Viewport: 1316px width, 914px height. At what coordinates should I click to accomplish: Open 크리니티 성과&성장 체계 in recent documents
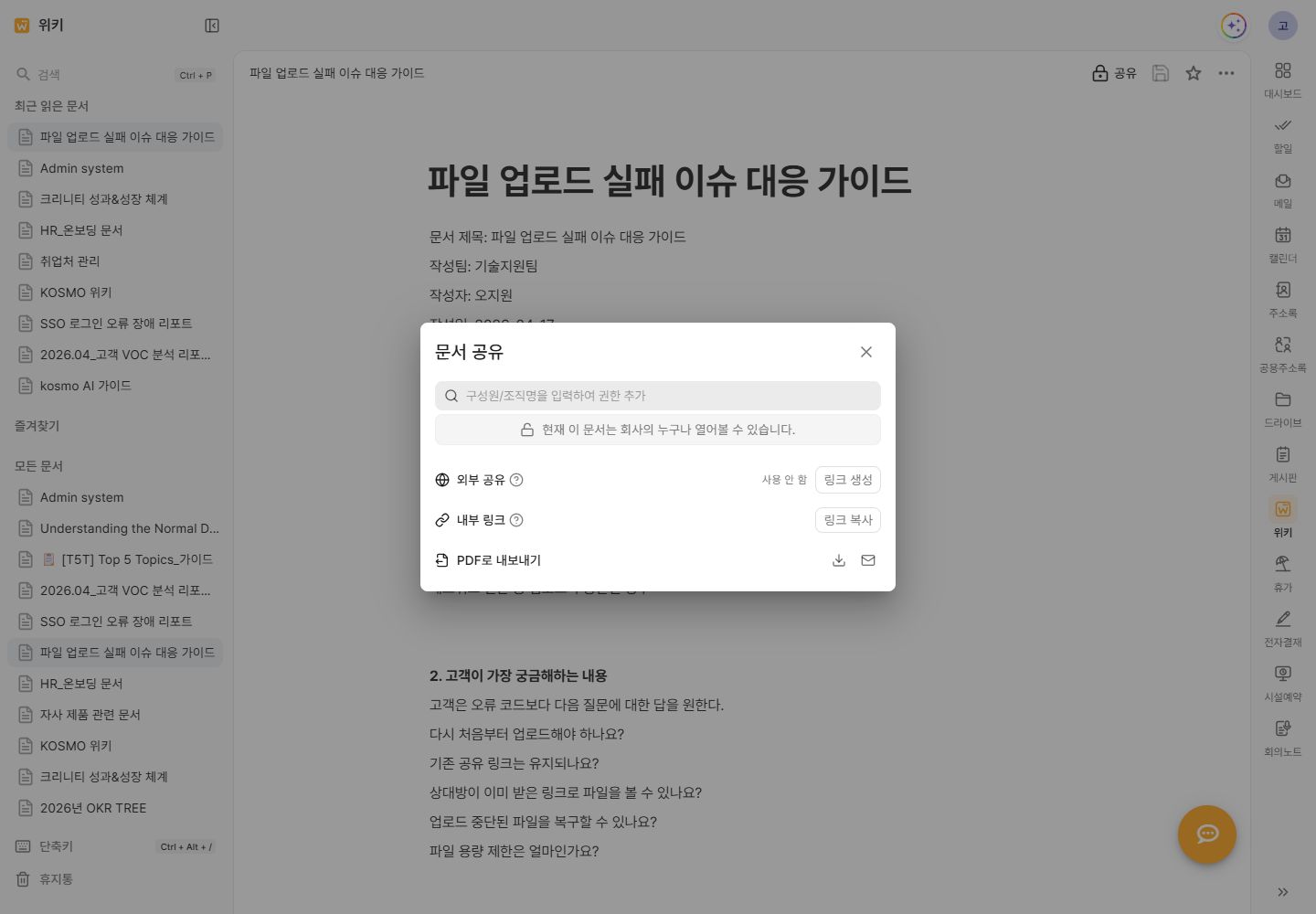[115, 199]
